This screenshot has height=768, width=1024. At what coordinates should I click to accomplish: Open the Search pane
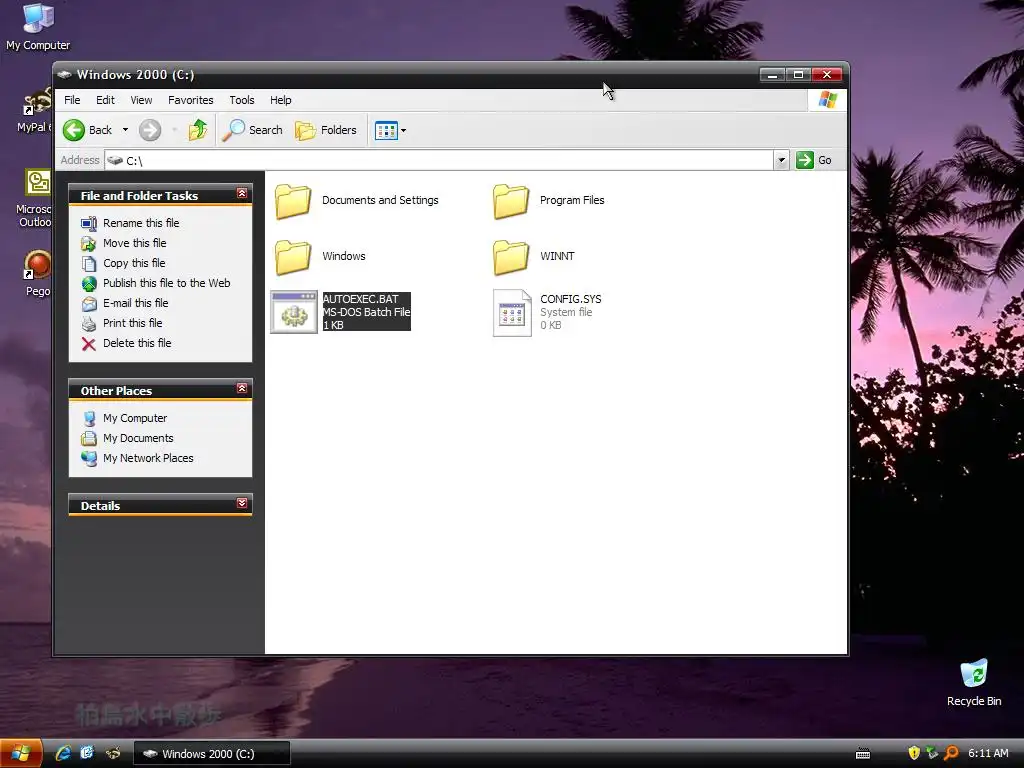252,130
